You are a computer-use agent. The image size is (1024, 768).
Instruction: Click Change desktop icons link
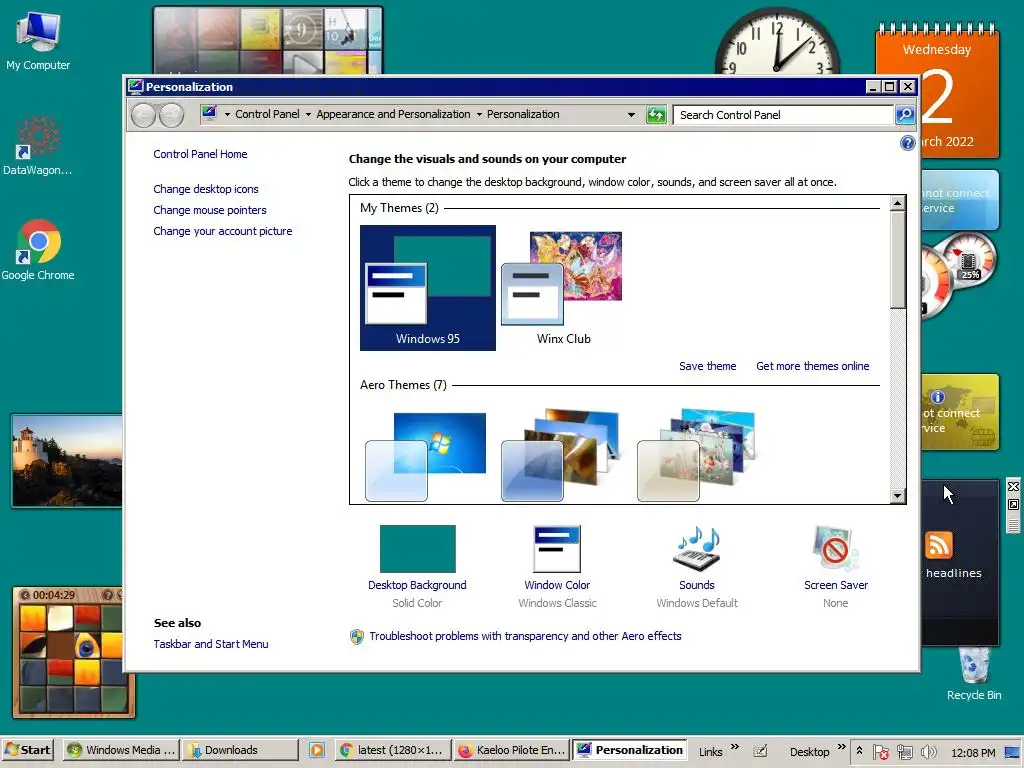click(x=206, y=189)
